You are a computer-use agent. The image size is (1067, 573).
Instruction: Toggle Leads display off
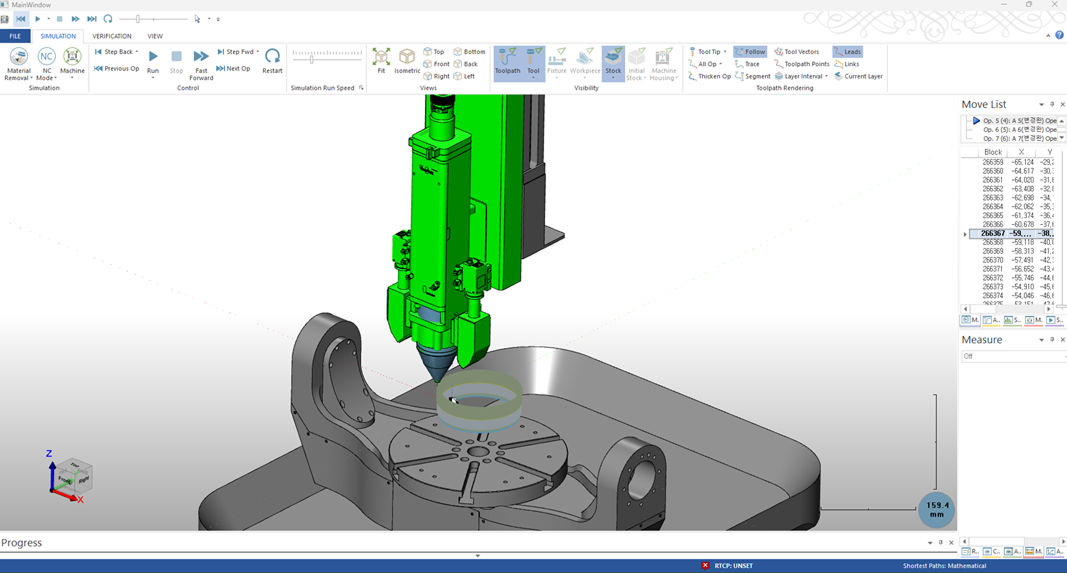click(x=846, y=52)
